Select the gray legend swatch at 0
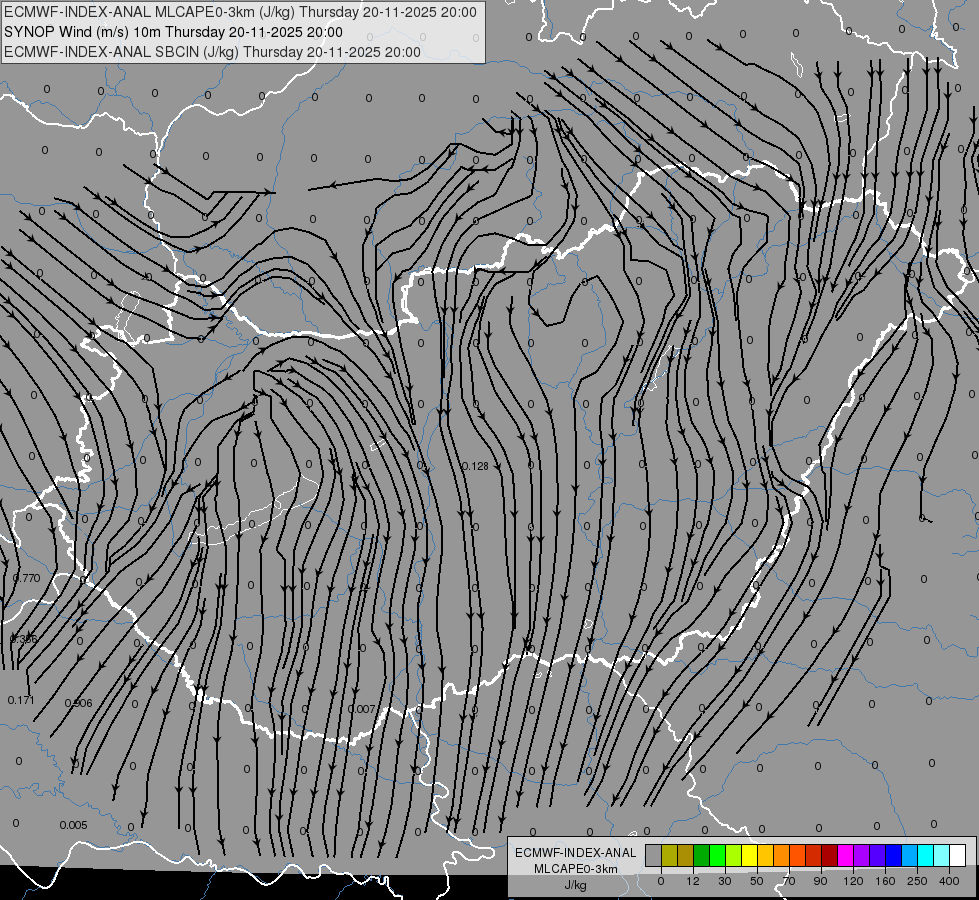The width and height of the screenshot is (979, 900). coord(654,855)
